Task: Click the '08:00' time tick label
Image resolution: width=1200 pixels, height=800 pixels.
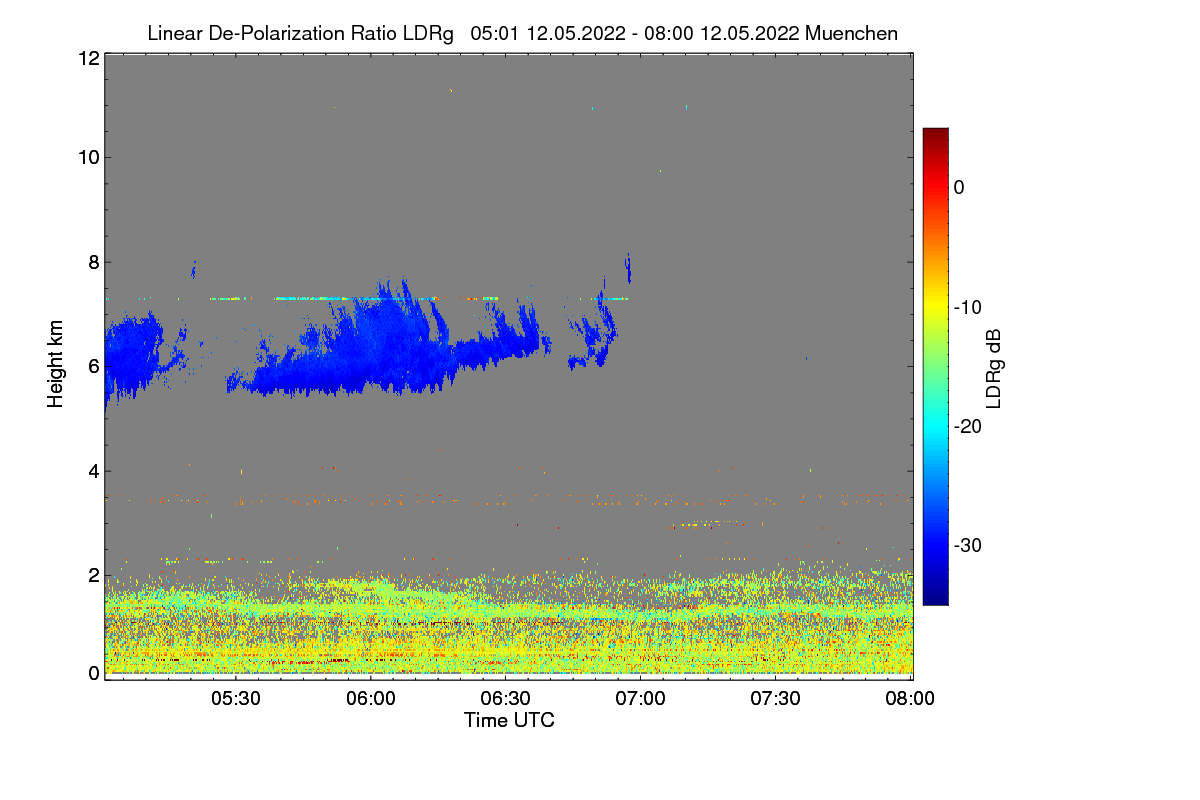Action: click(911, 699)
